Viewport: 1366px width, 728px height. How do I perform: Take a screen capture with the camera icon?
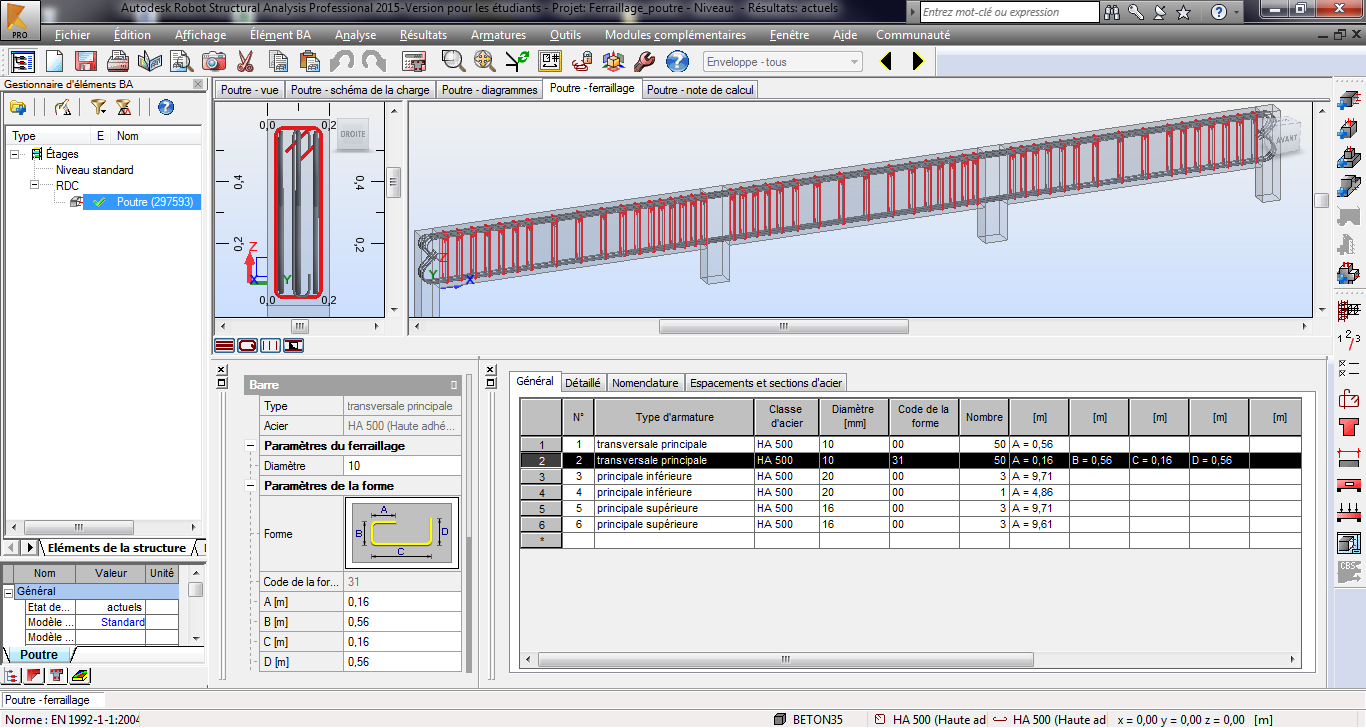point(214,61)
